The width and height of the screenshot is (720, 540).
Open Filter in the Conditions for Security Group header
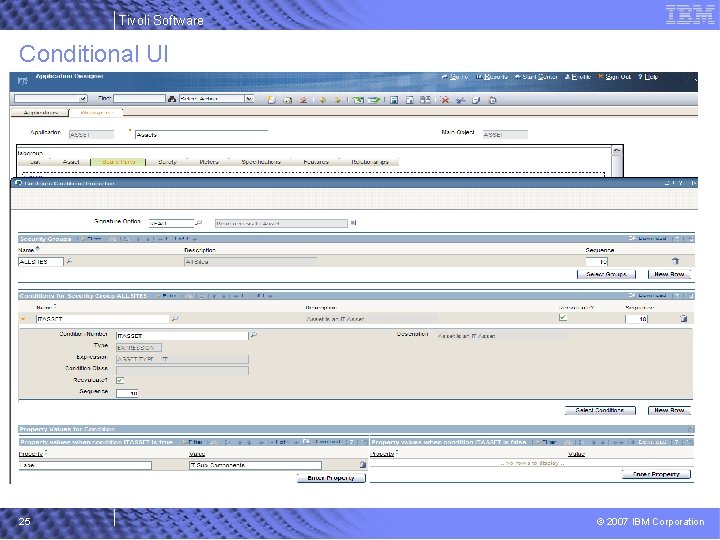pos(167,296)
